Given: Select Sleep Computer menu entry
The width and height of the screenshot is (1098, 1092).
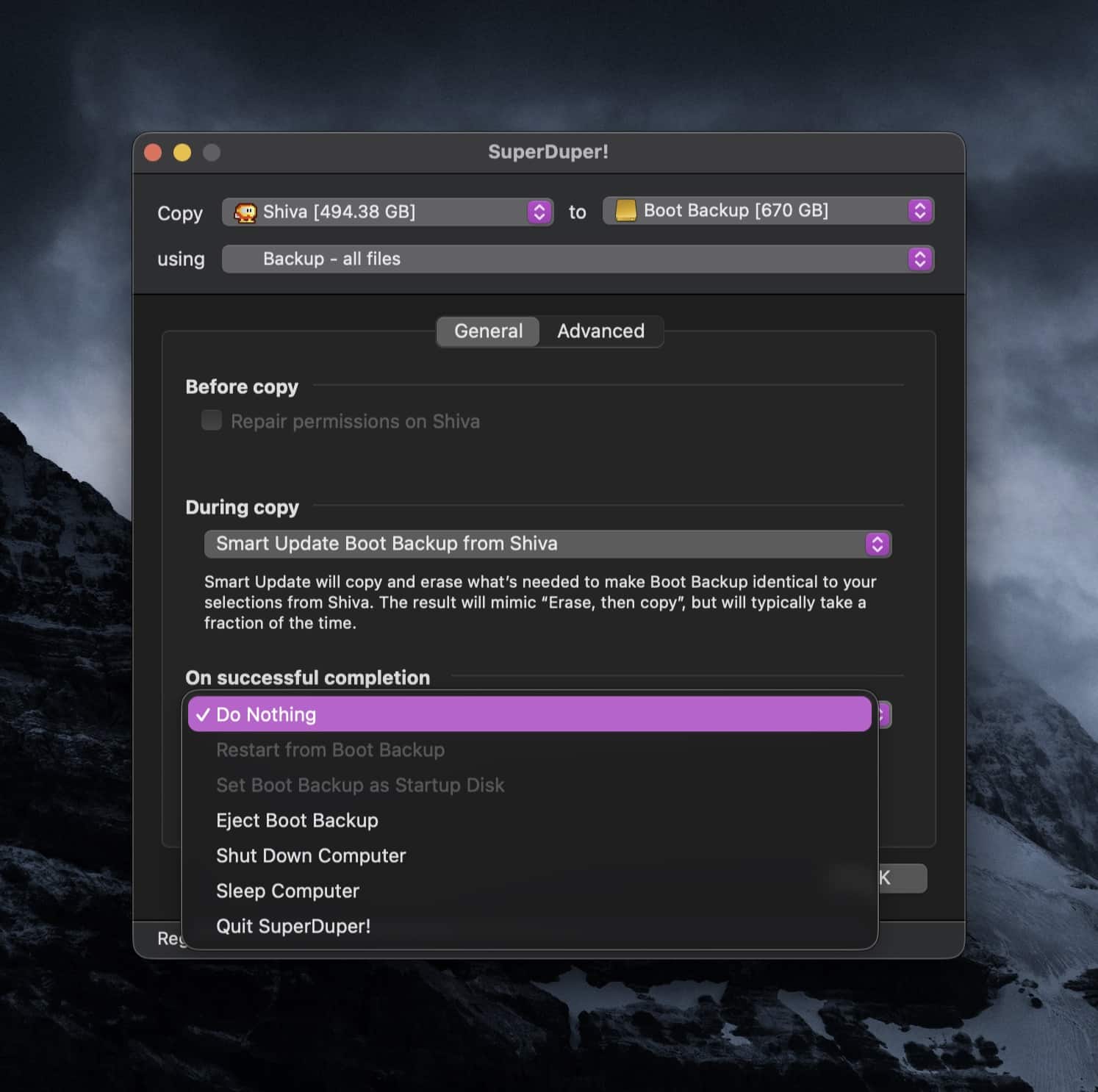Looking at the screenshot, I should pos(287,891).
